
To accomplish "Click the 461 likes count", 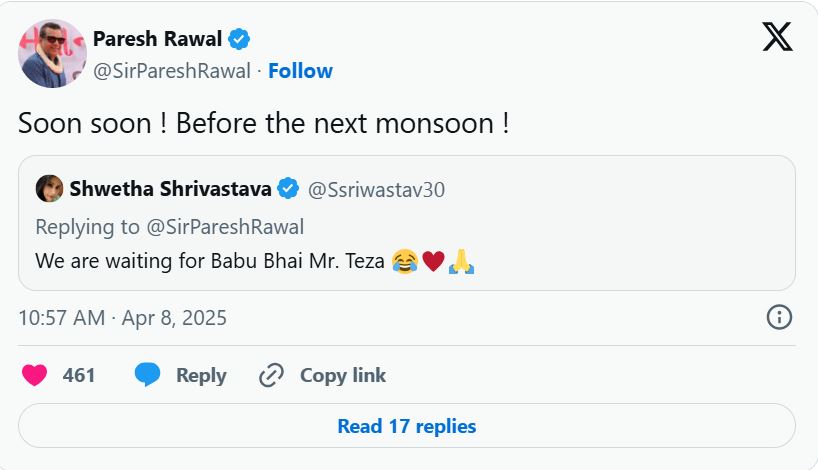I will click(x=79, y=375).
